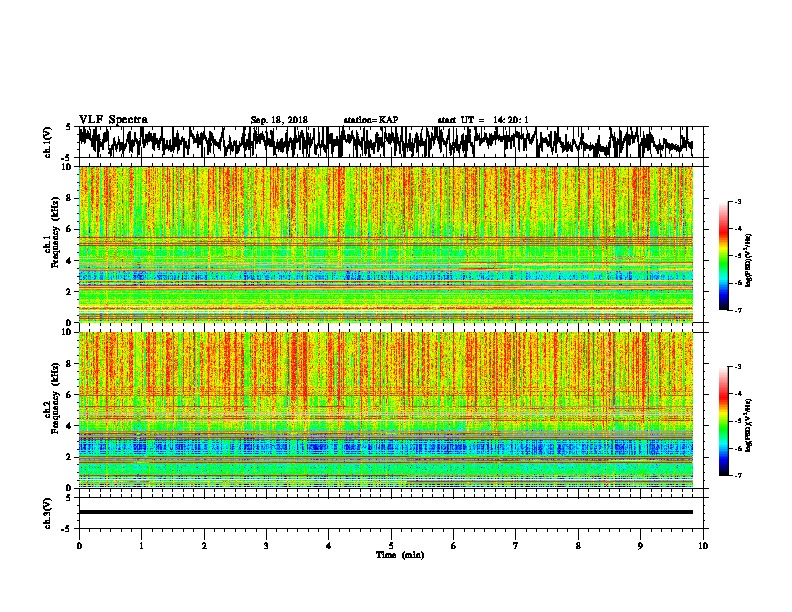This screenshot has width=792, height=612.
Task: Click time axis tick label "3"
Action: [266, 546]
